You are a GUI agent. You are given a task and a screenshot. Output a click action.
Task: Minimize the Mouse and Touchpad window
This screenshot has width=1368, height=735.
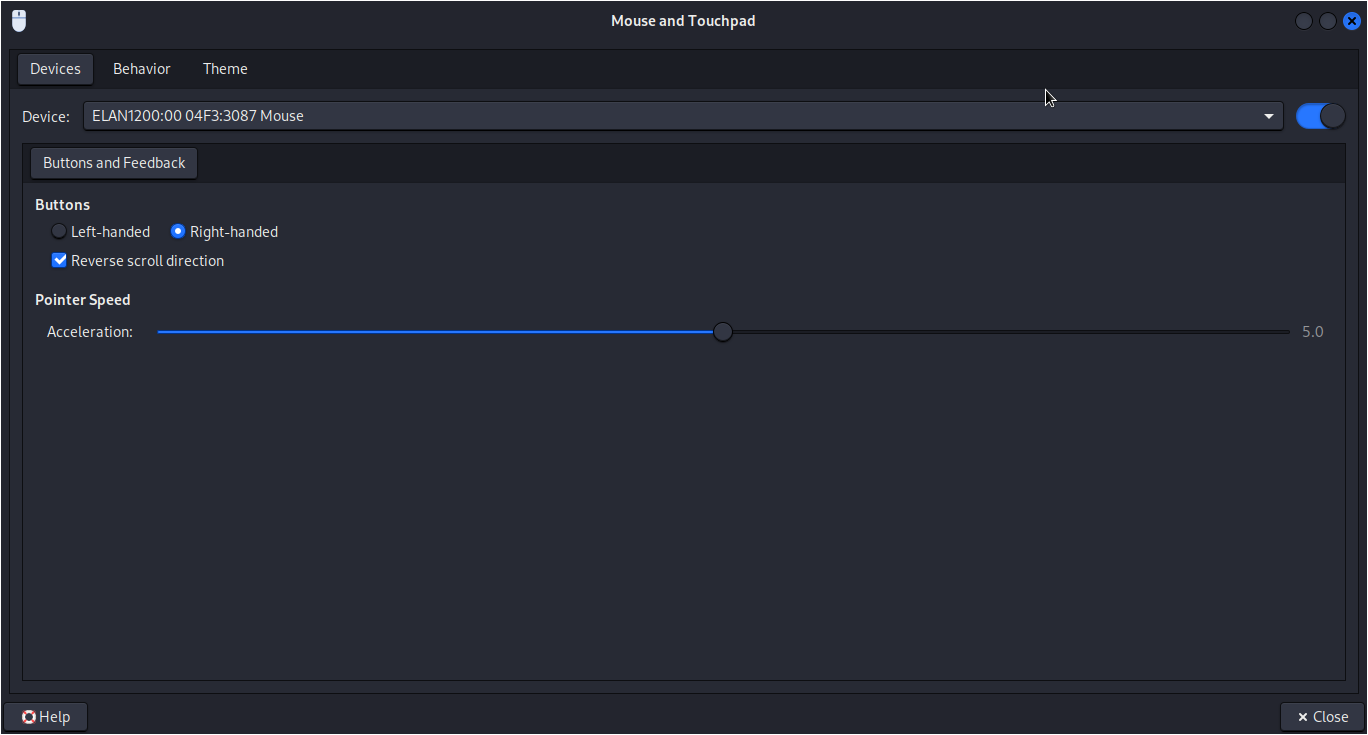pos(1304,21)
